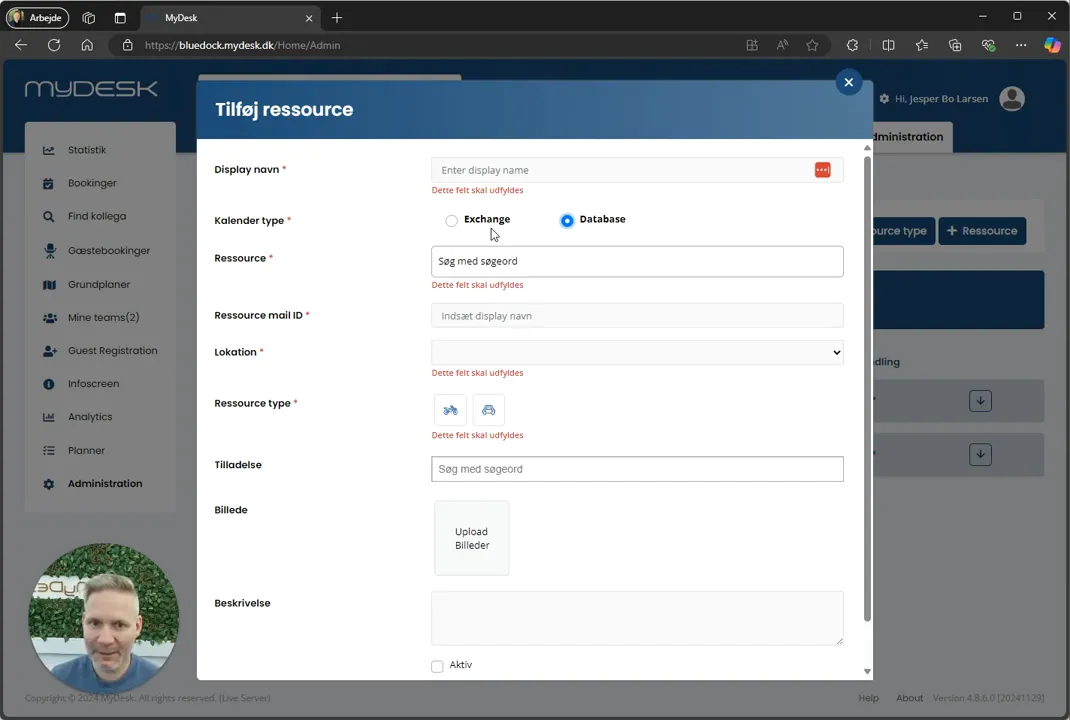The height and width of the screenshot is (720, 1070).
Task: Click Upload Billeder box
Action: tap(472, 538)
